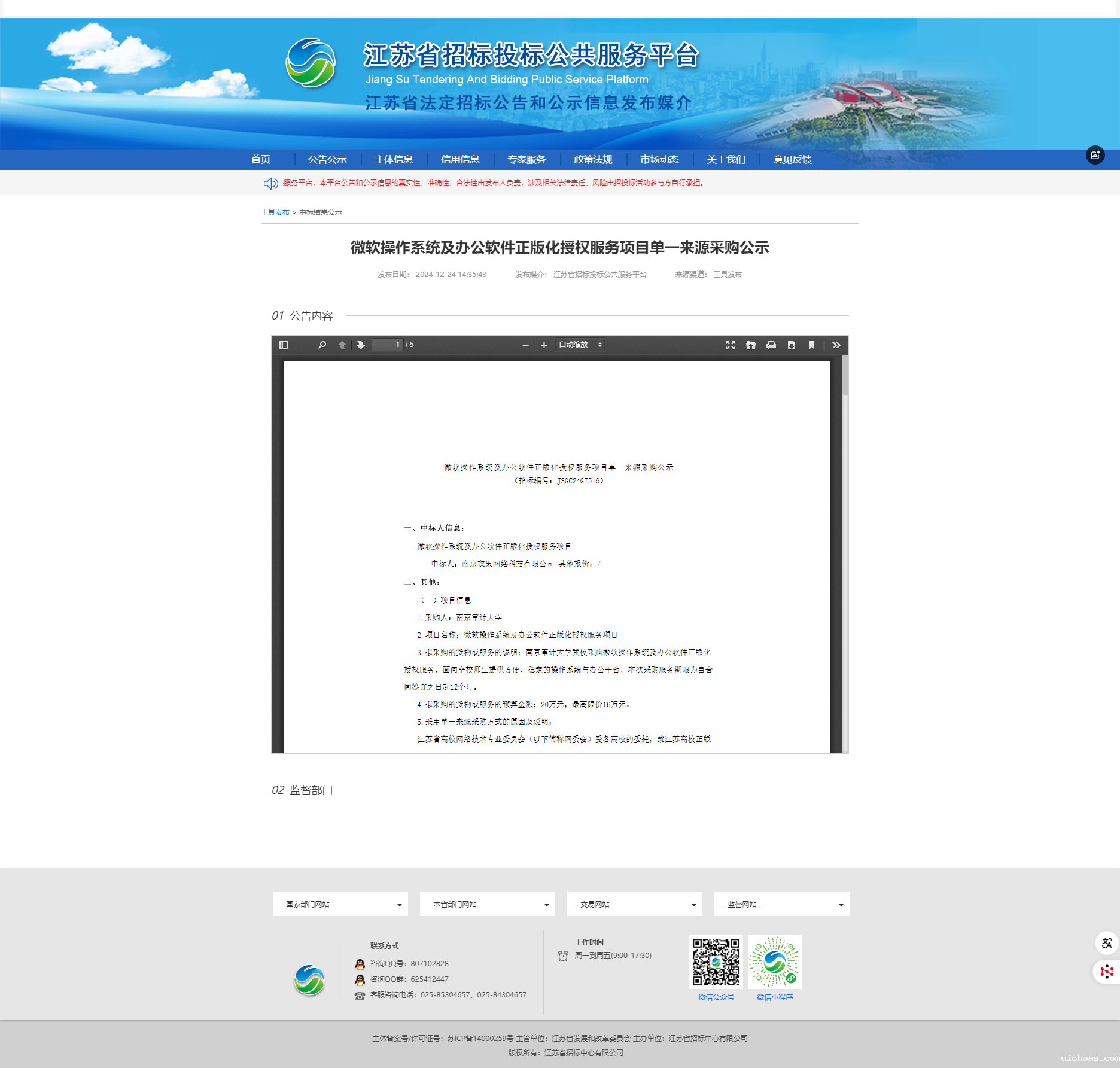Click the 咨询QQ群 625412447 text
The width and height of the screenshot is (1120, 1068).
tap(409, 979)
